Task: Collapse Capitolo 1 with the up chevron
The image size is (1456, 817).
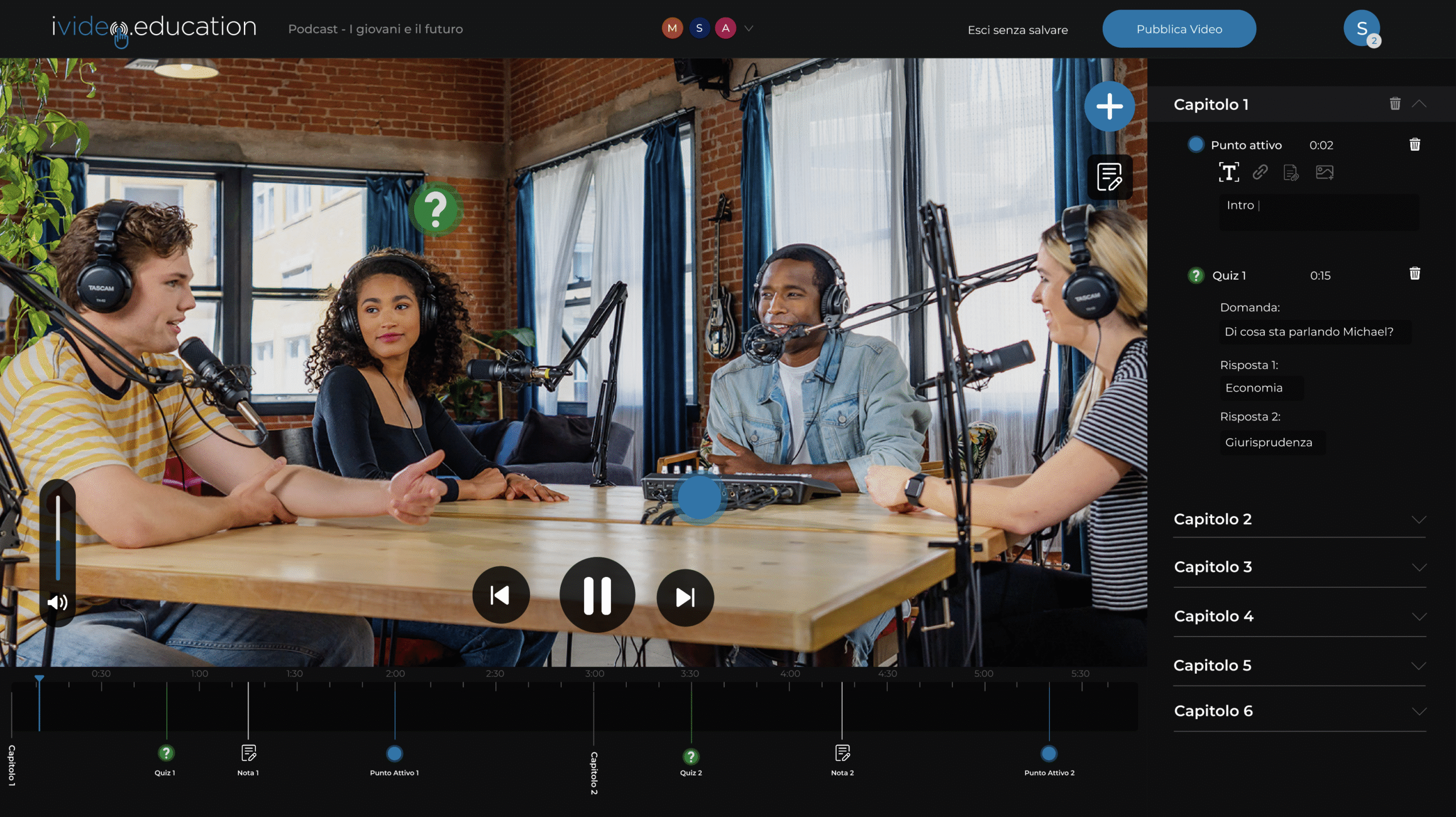Action: pos(1418,103)
